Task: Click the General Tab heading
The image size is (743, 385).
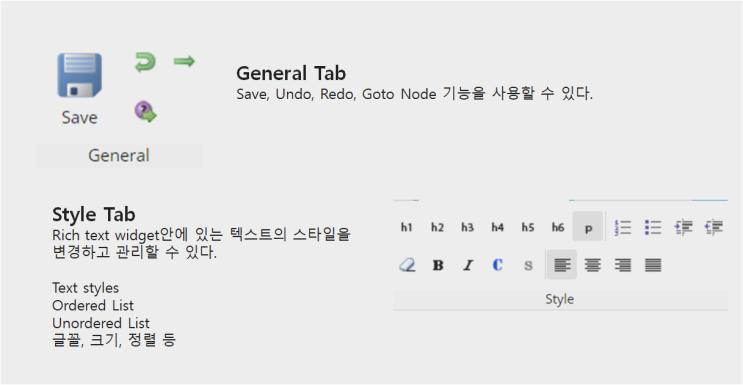Action: [291, 73]
